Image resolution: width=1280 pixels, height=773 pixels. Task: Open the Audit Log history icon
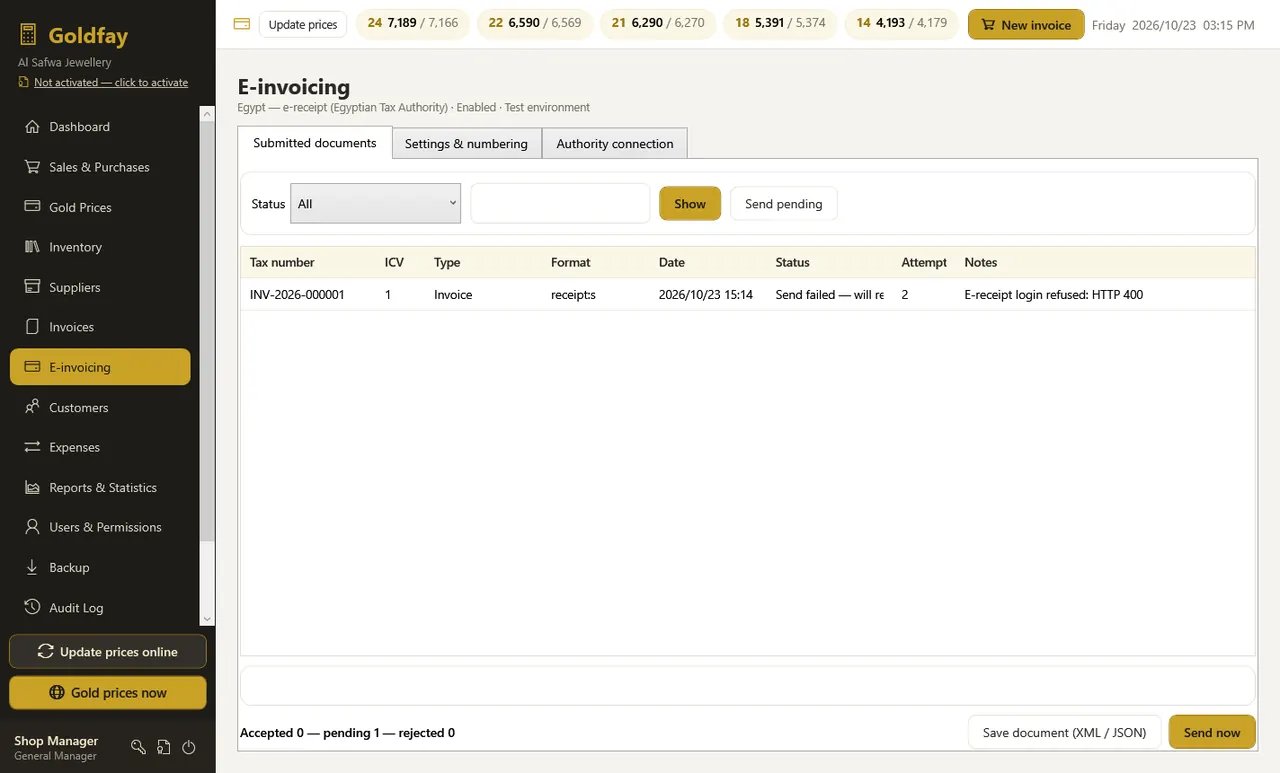click(x=31, y=607)
